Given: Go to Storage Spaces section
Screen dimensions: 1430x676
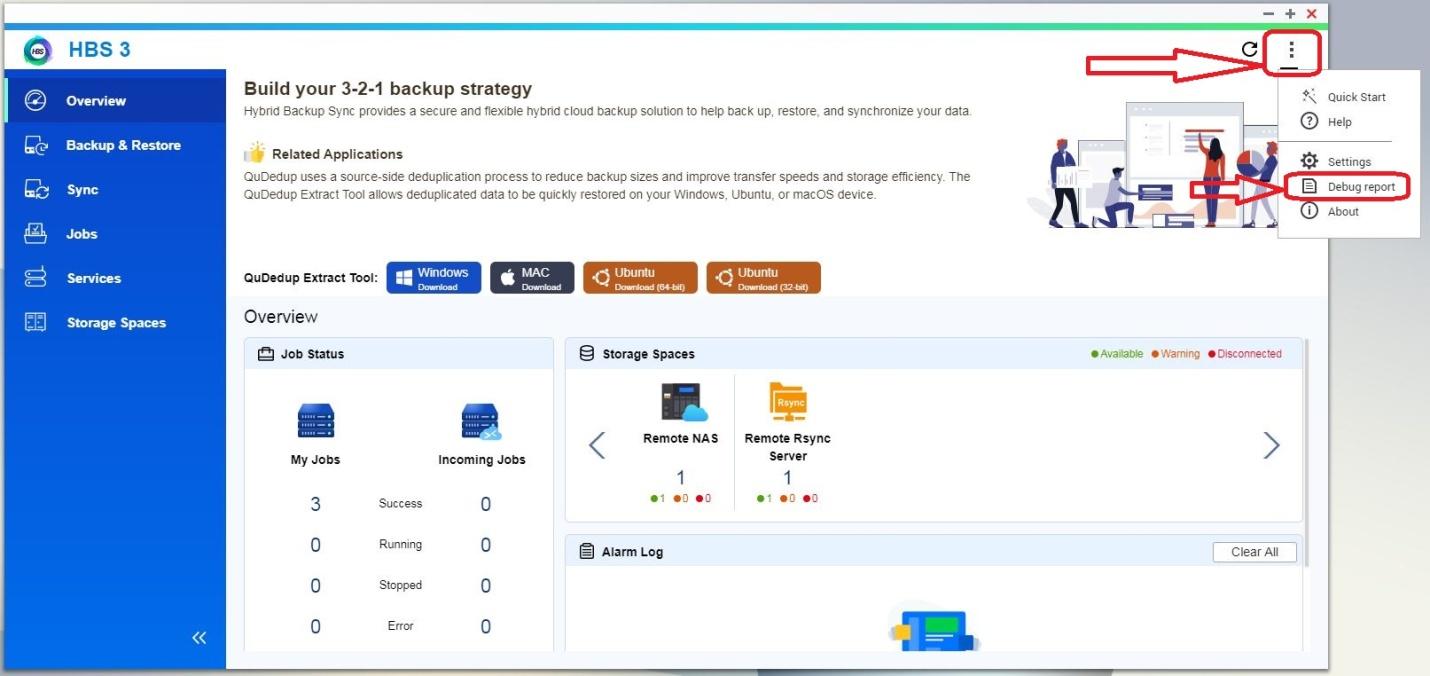Looking at the screenshot, I should [115, 322].
